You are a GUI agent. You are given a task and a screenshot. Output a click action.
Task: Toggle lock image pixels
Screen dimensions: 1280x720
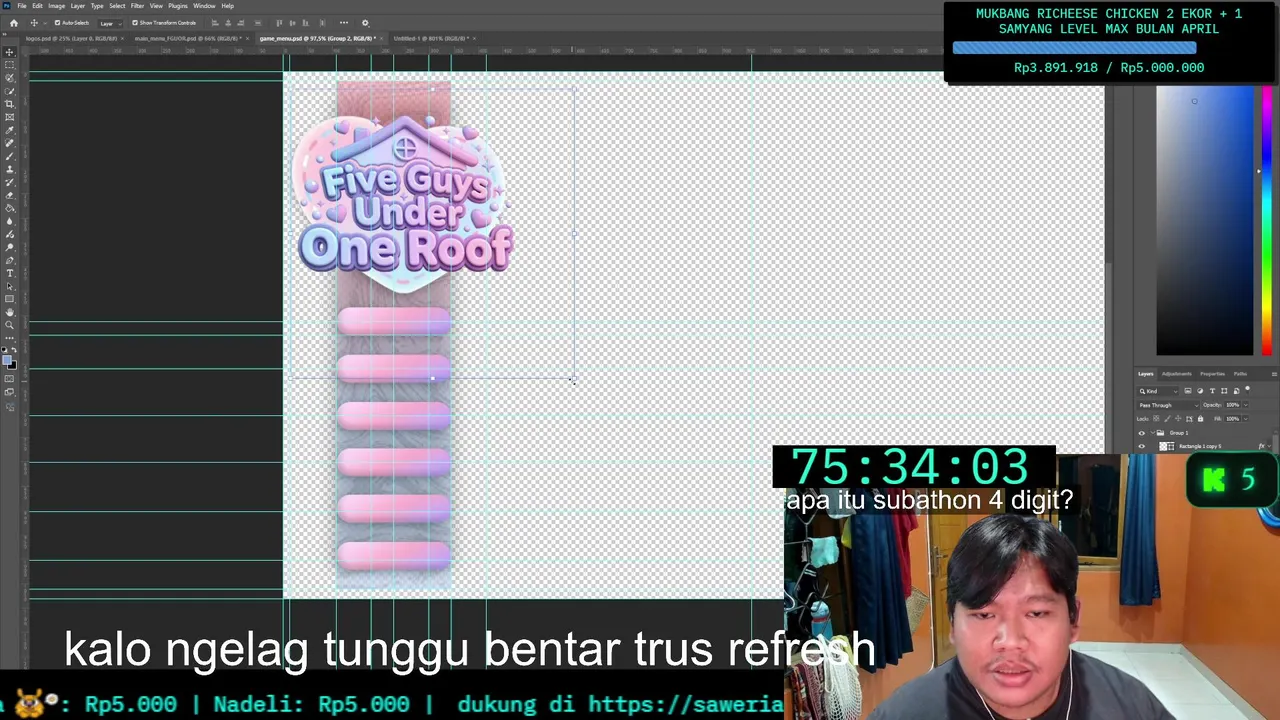click(x=1168, y=419)
